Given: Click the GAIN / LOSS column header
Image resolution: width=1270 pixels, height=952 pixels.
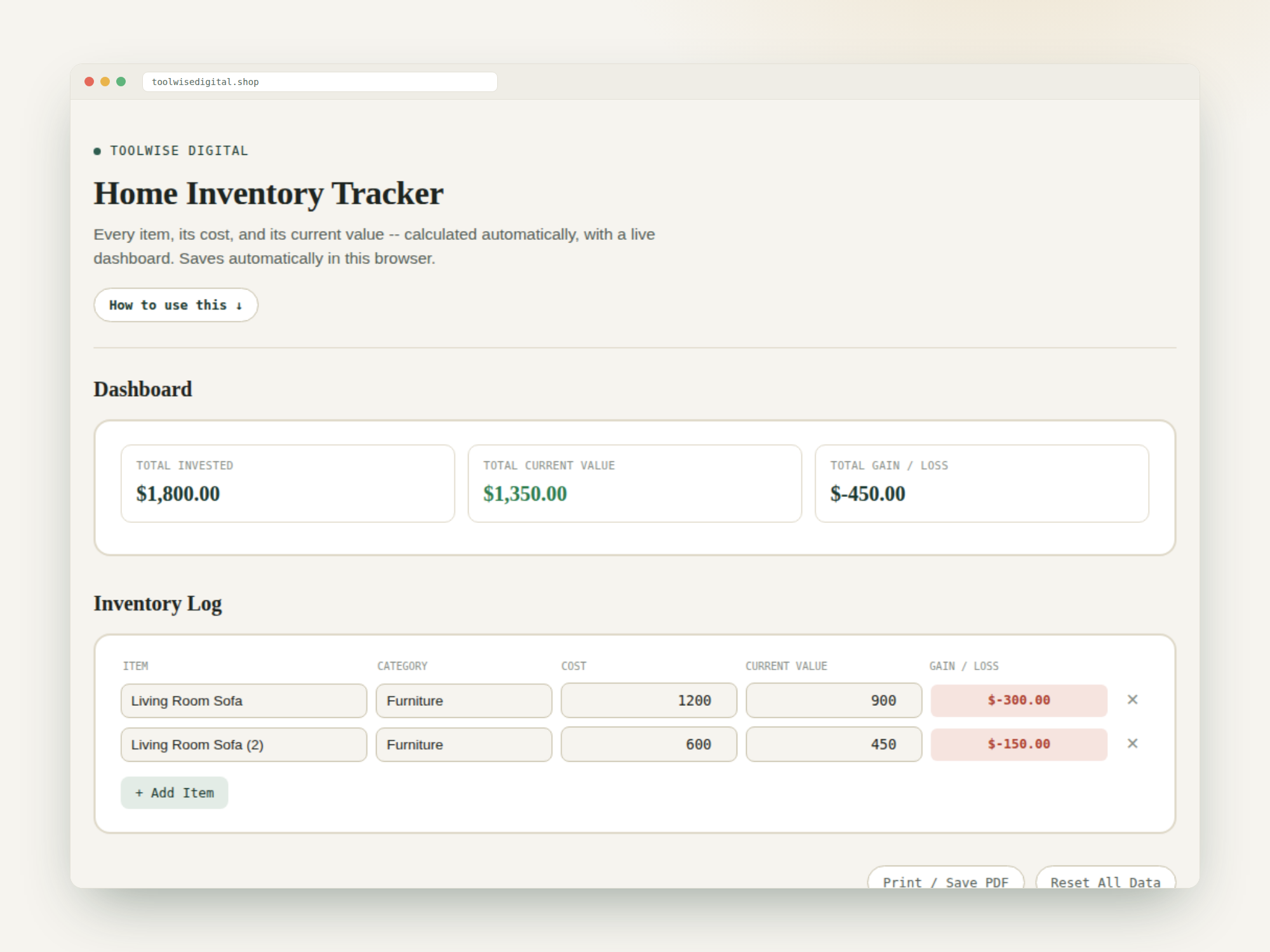Looking at the screenshot, I should (964, 666).
